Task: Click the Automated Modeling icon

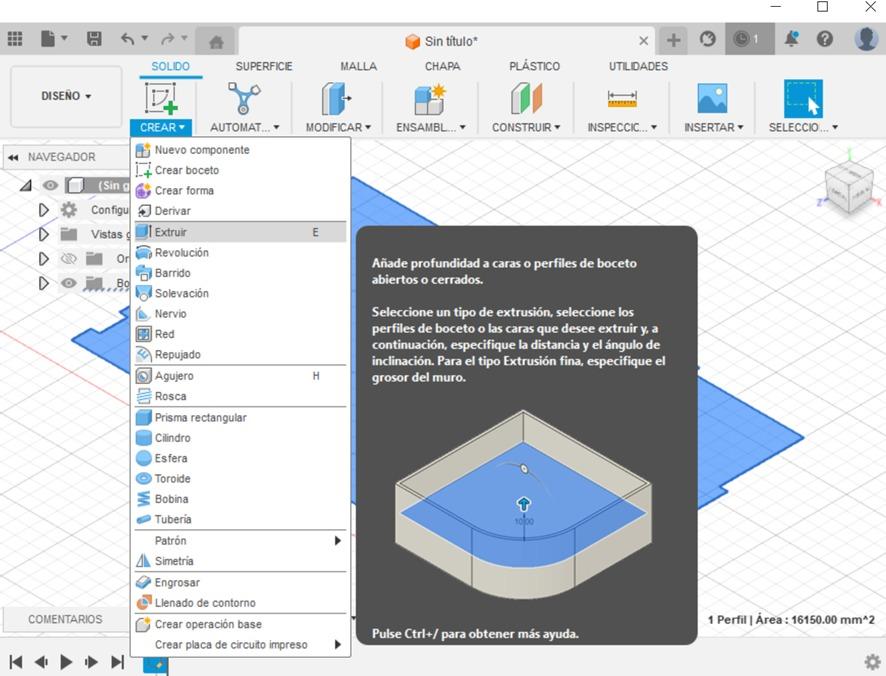Action: click(x=244, y=98)
